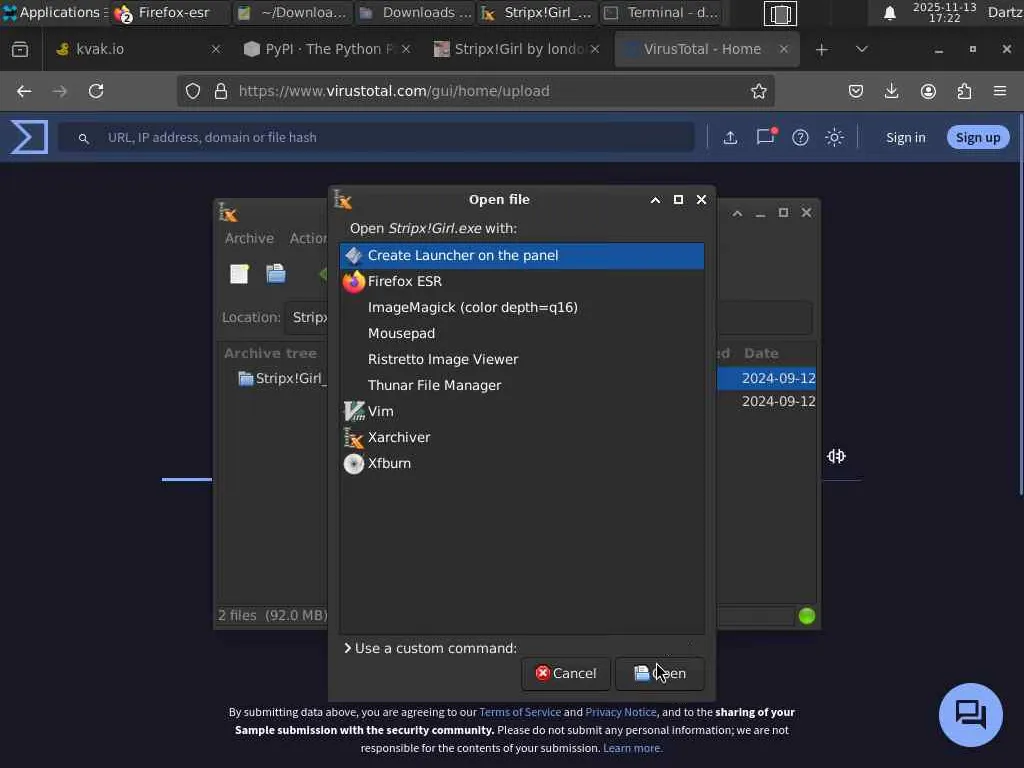Viewport: 1024px width, 768px height.
Task: Click the VirusTotal upload file icon
Action: point(730,137)
